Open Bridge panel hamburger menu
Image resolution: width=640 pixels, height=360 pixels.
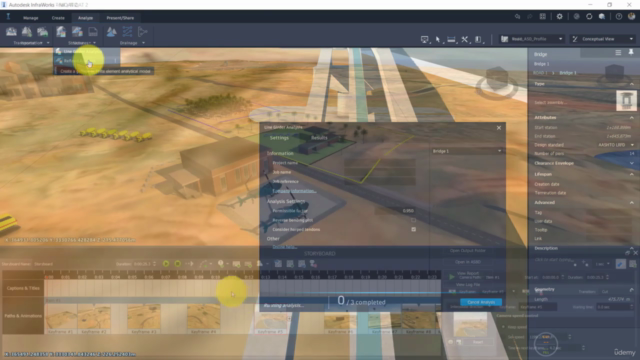[x=618, y=53]
